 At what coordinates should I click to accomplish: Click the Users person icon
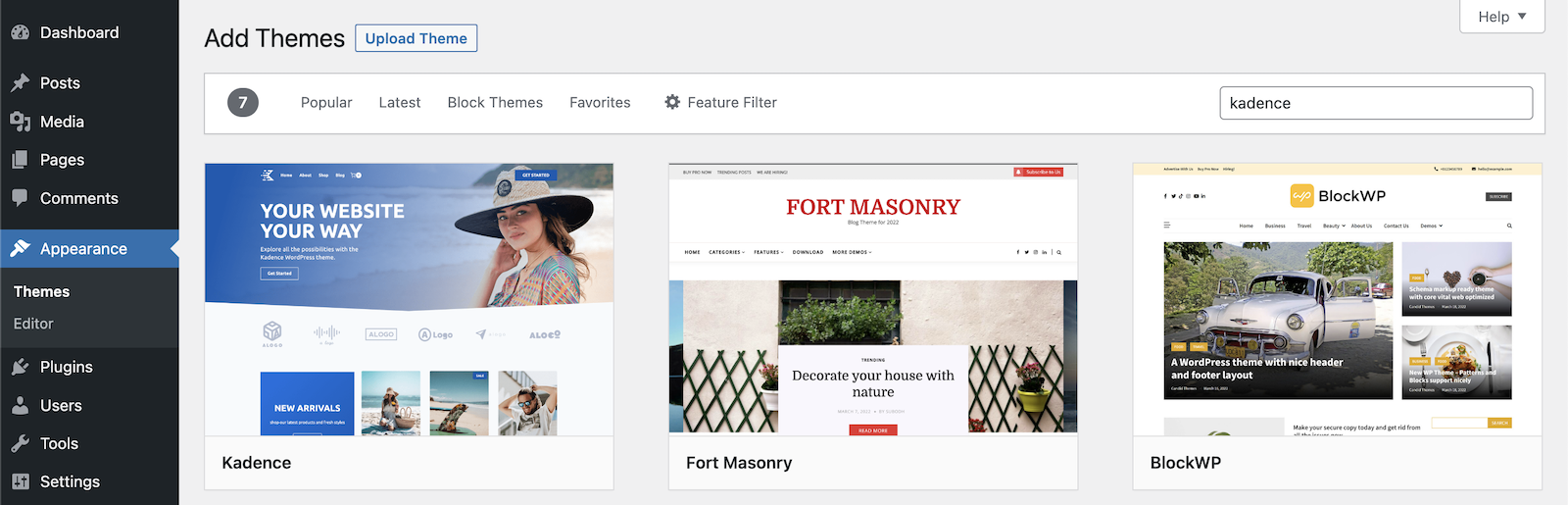20,405
